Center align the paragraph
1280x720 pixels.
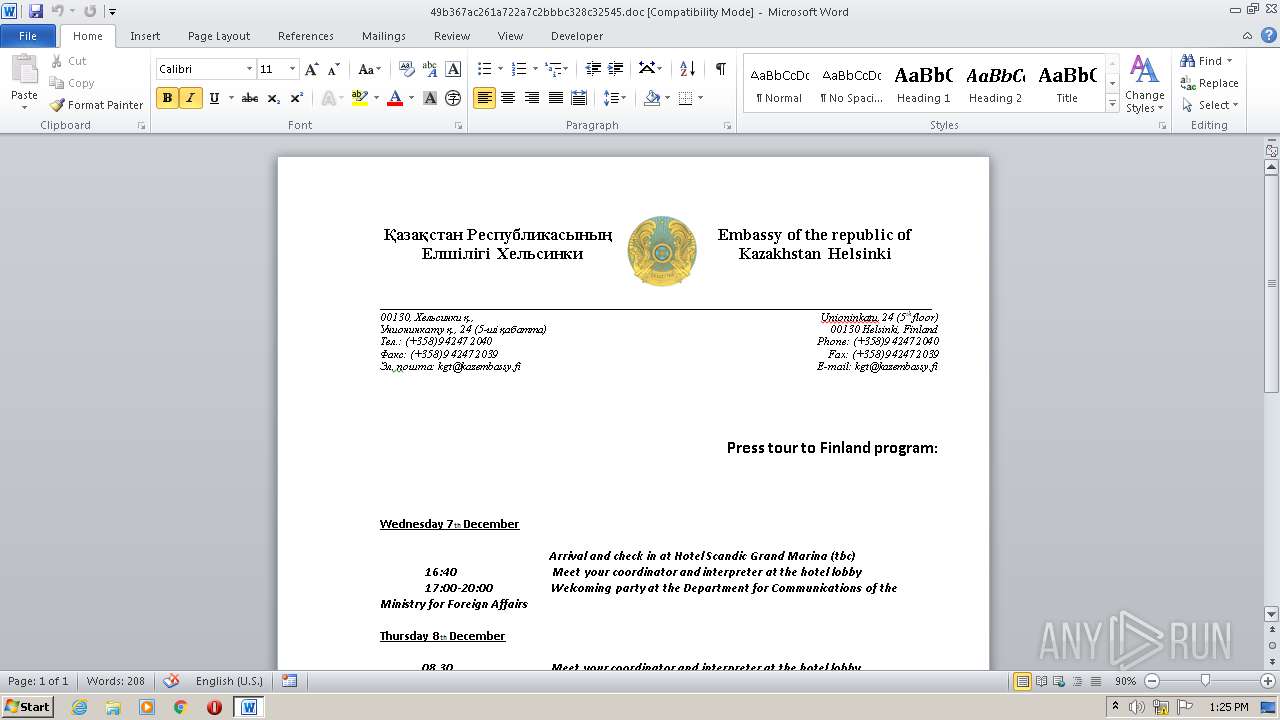508,98
